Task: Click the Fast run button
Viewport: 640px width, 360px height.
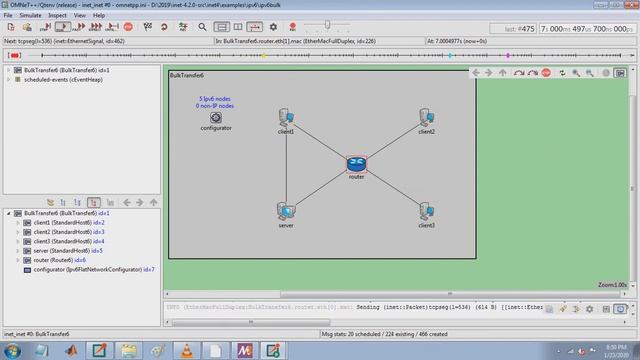Action: (x=79, y=27)
